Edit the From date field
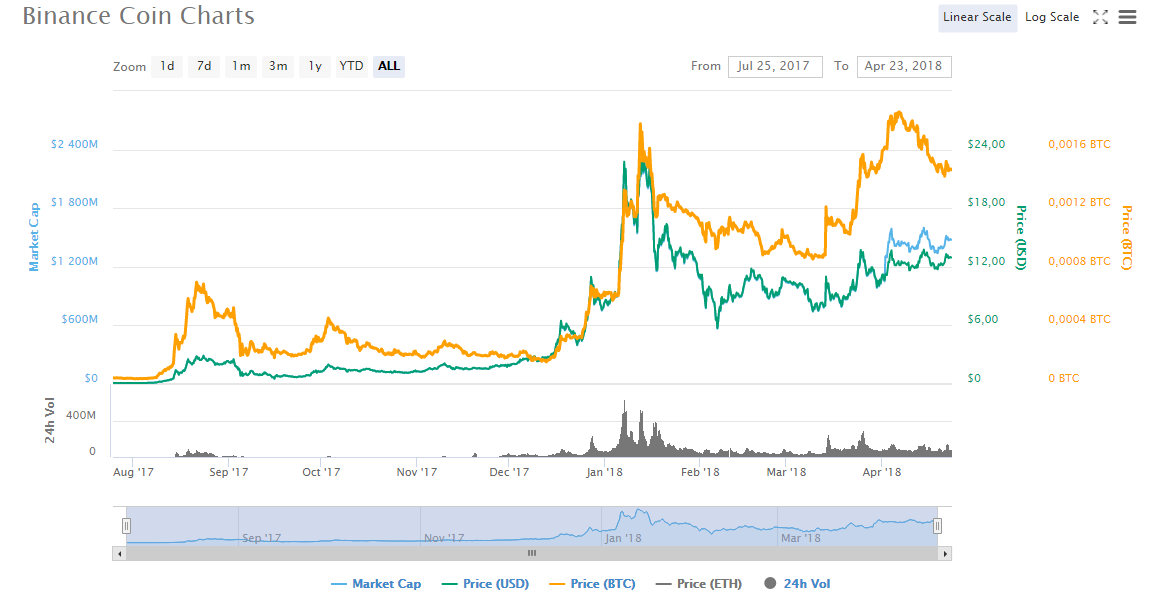The height and width of the screenshot is (601, 1161). click(x=774, y=66)
